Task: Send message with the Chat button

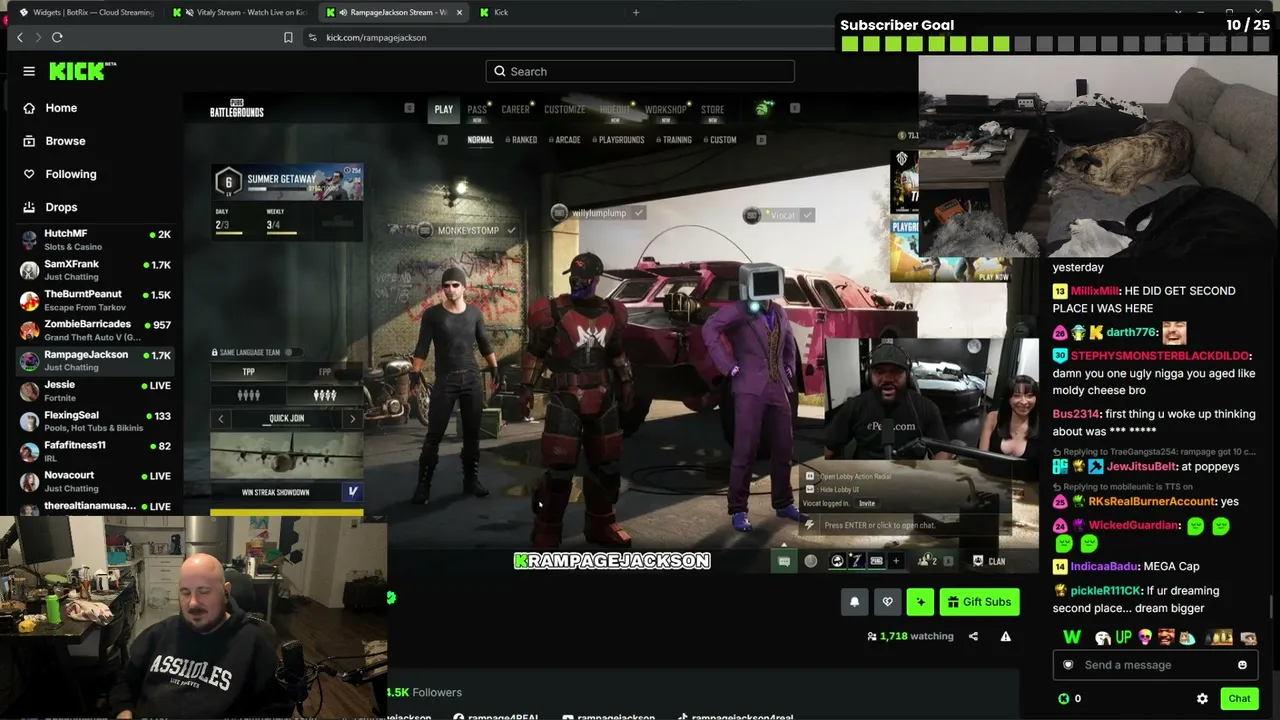Action: (1239, 698)
